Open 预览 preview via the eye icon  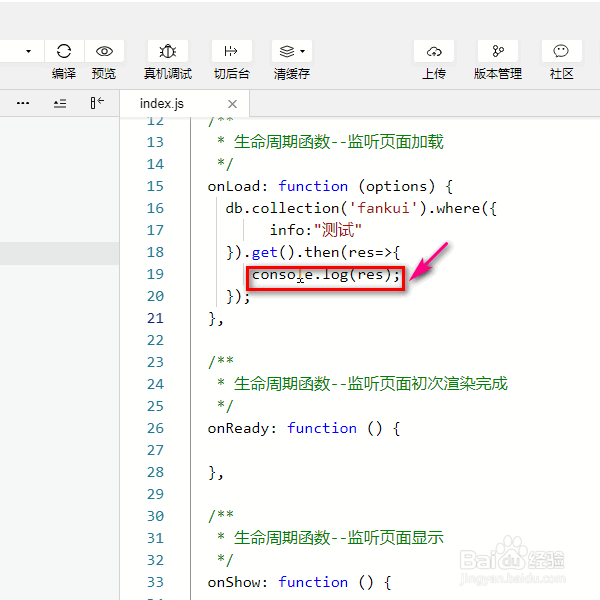pyautogui.click(x=104, y=51)
